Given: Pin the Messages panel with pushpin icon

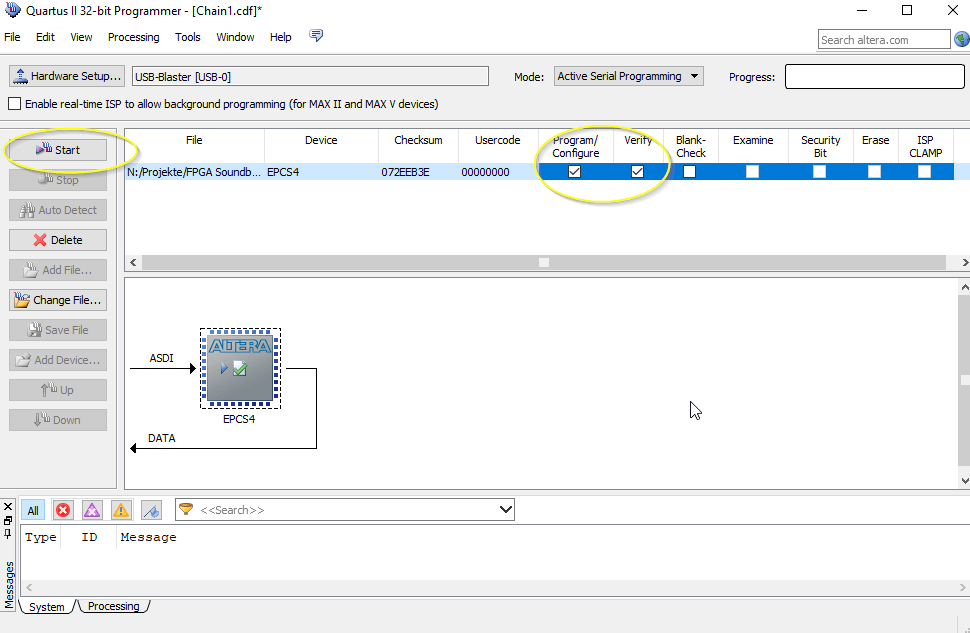Looking at the screenshot, I should point(8,521).
